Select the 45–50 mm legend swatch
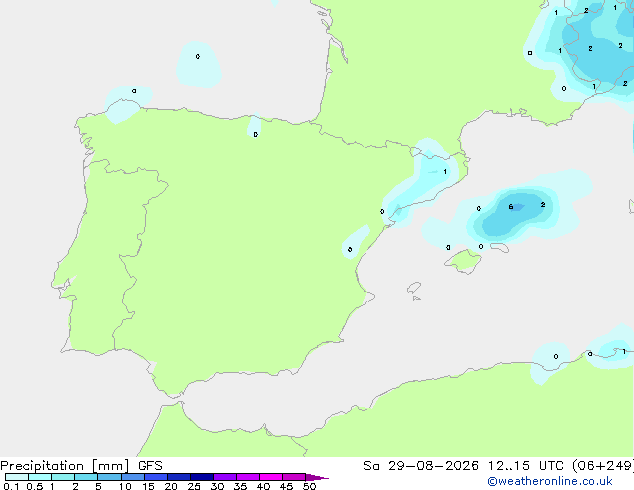Viewport: 634px width, 490px height. [294, 477]
